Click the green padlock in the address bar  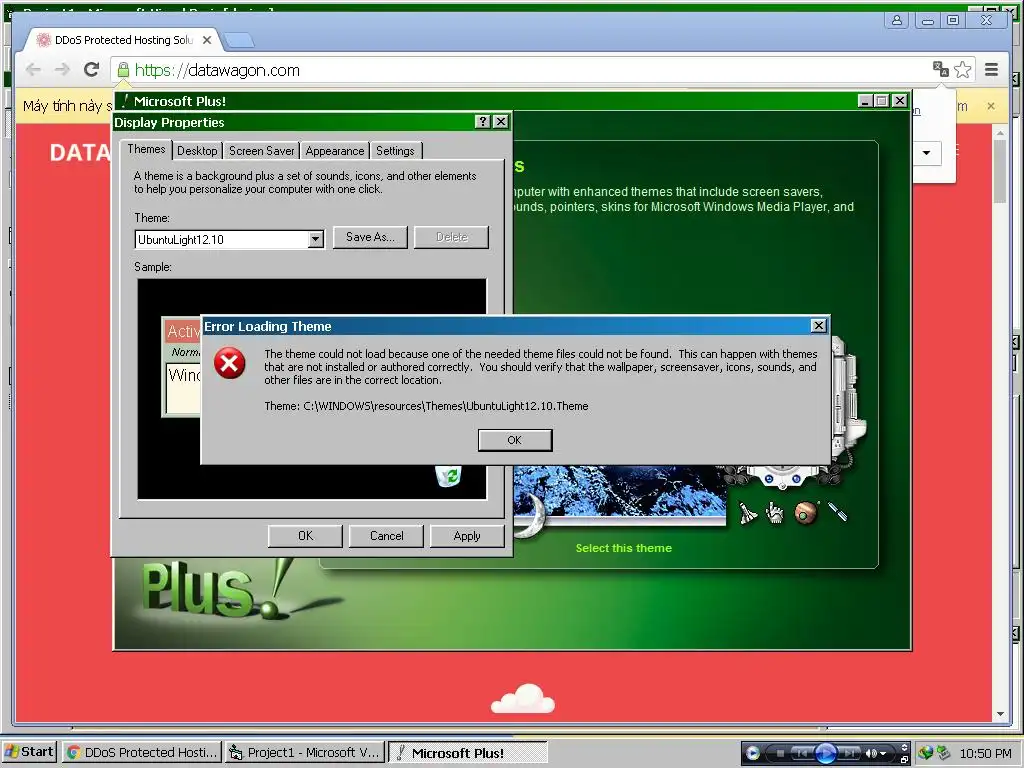123,70
